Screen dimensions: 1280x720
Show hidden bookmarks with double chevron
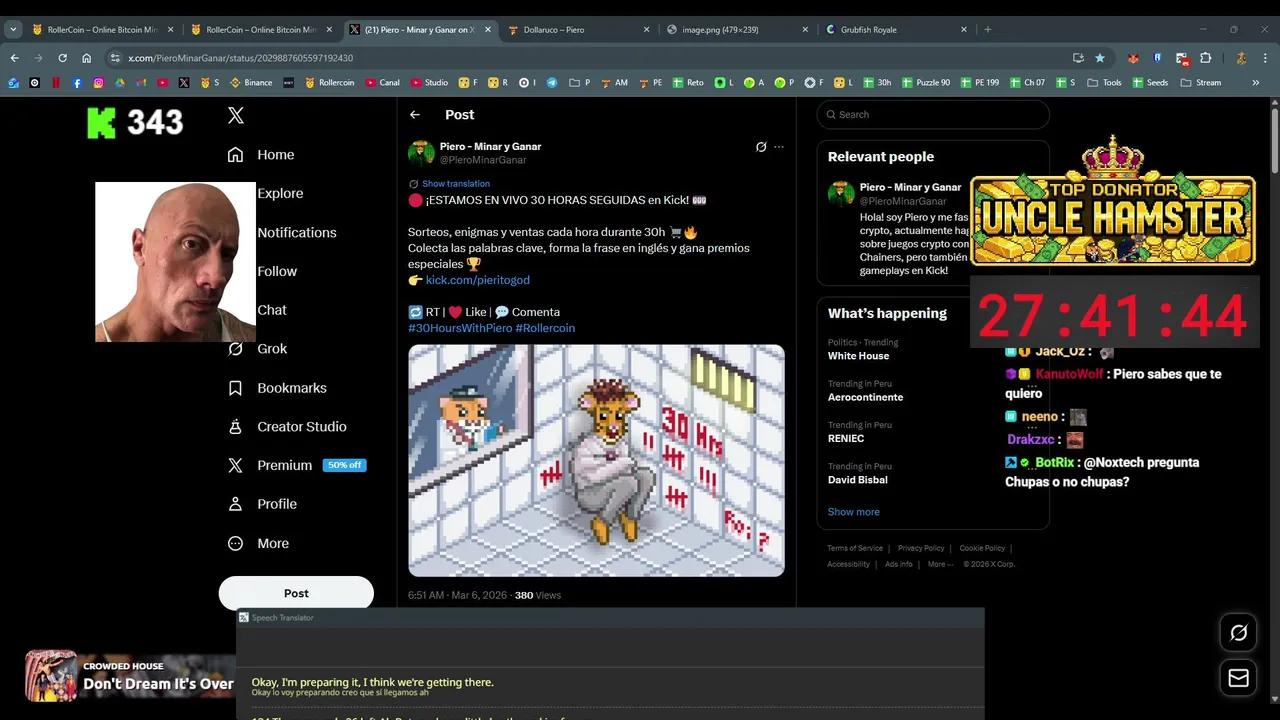tap(1256, 83)
